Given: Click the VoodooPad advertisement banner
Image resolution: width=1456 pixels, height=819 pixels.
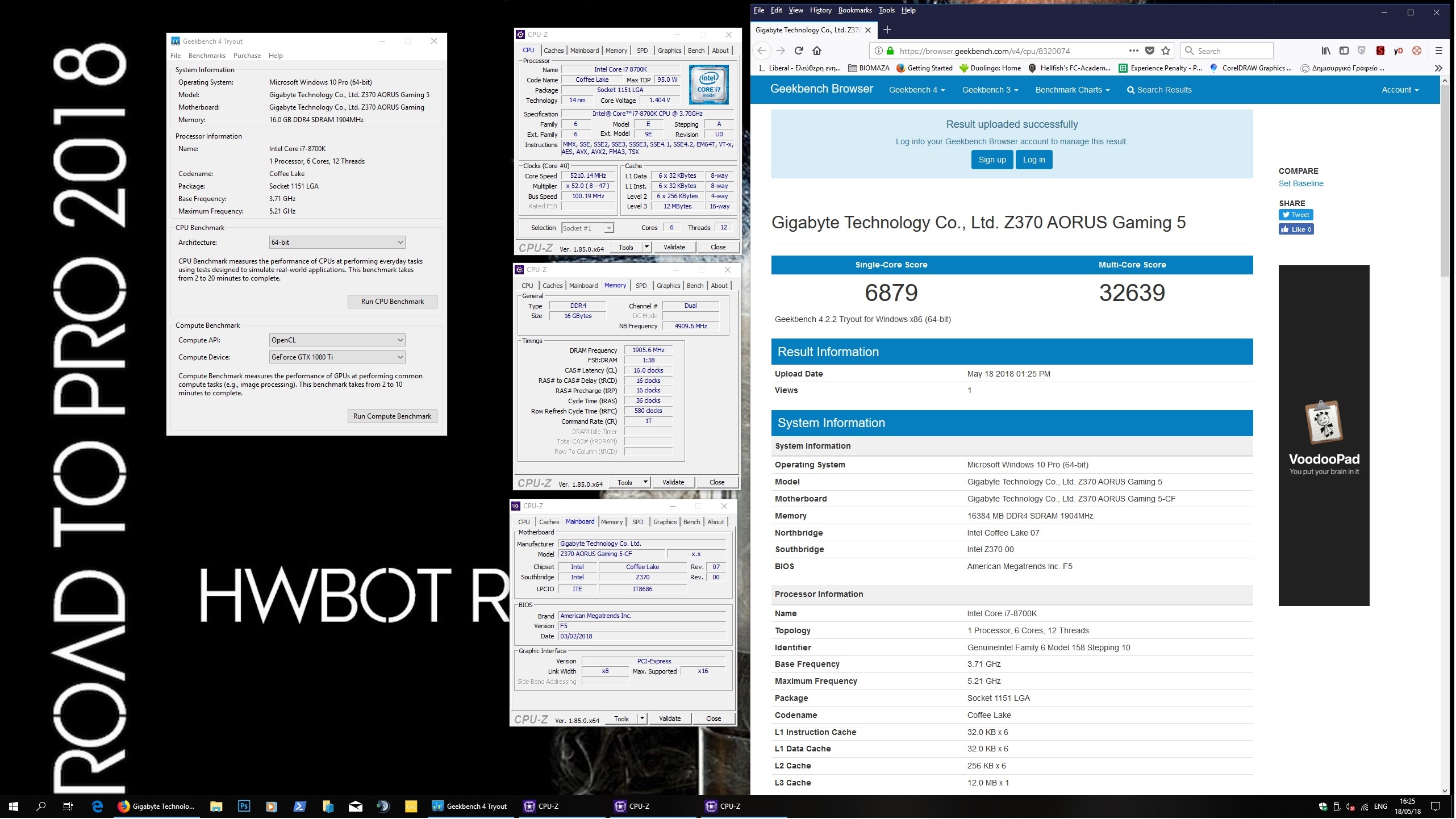Looking at the screenshot, I should coord(1325,436).
